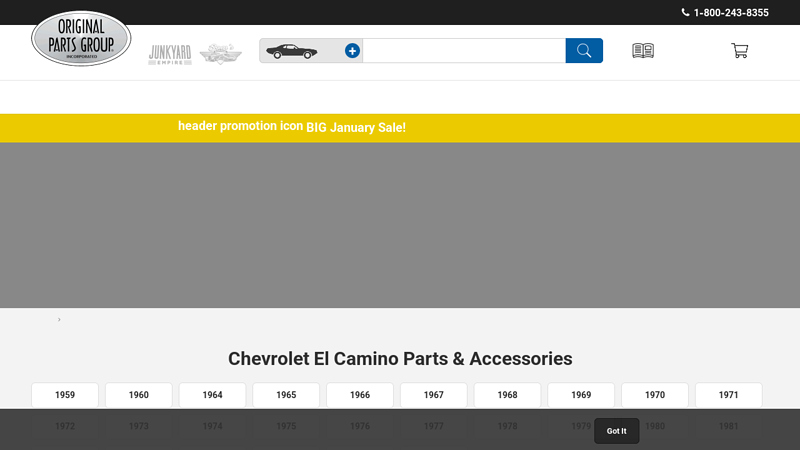Click the phone icon next to the number
Image resolution: width=800 pixels, height=450 pixels.
[x=685, y=12]
